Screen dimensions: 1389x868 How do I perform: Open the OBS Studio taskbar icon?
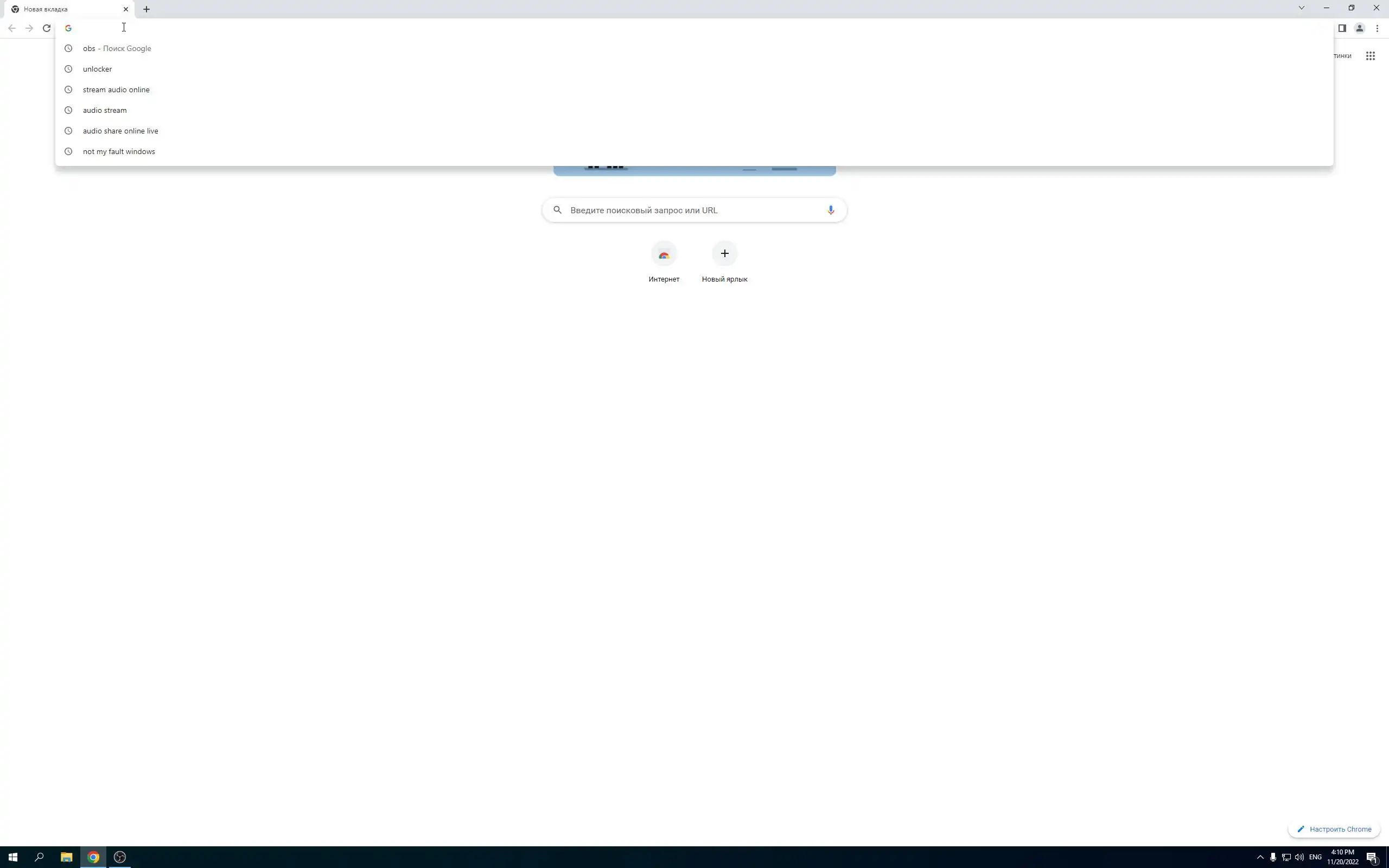[x=120, y=857]
